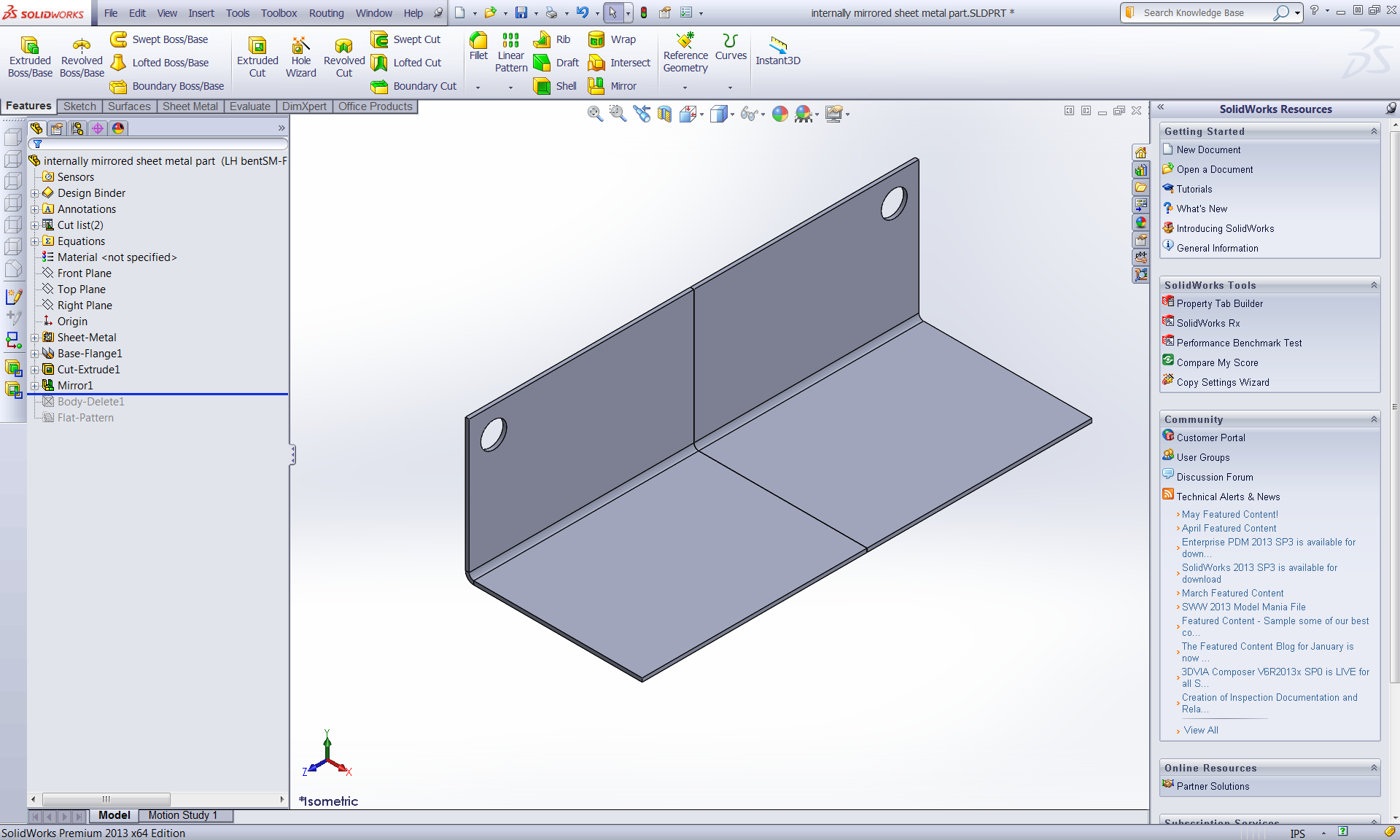1400x840 pixels.
Task: Click the Lofted Cut tool
Action: point(406,63)
